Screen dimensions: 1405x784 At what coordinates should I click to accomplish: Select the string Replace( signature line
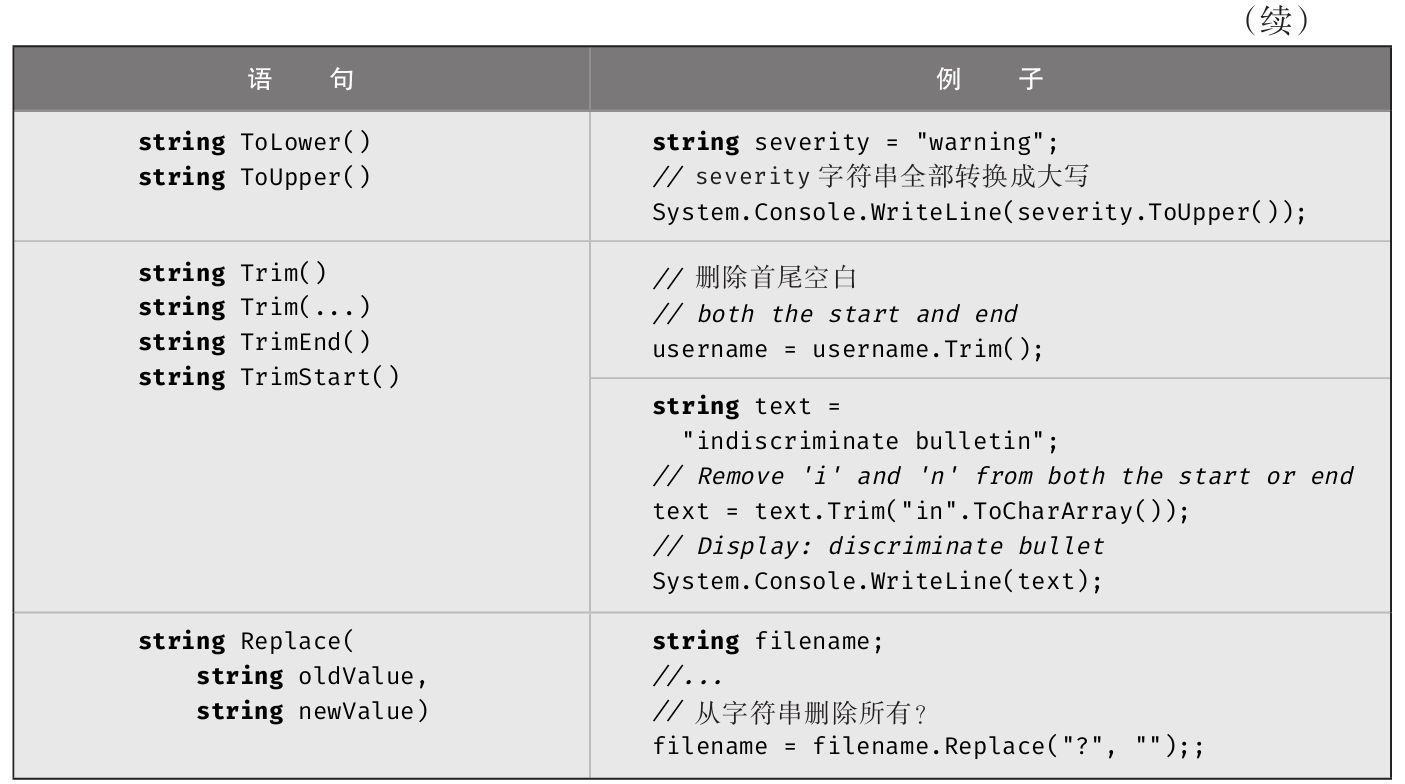(x=246, y=641)
